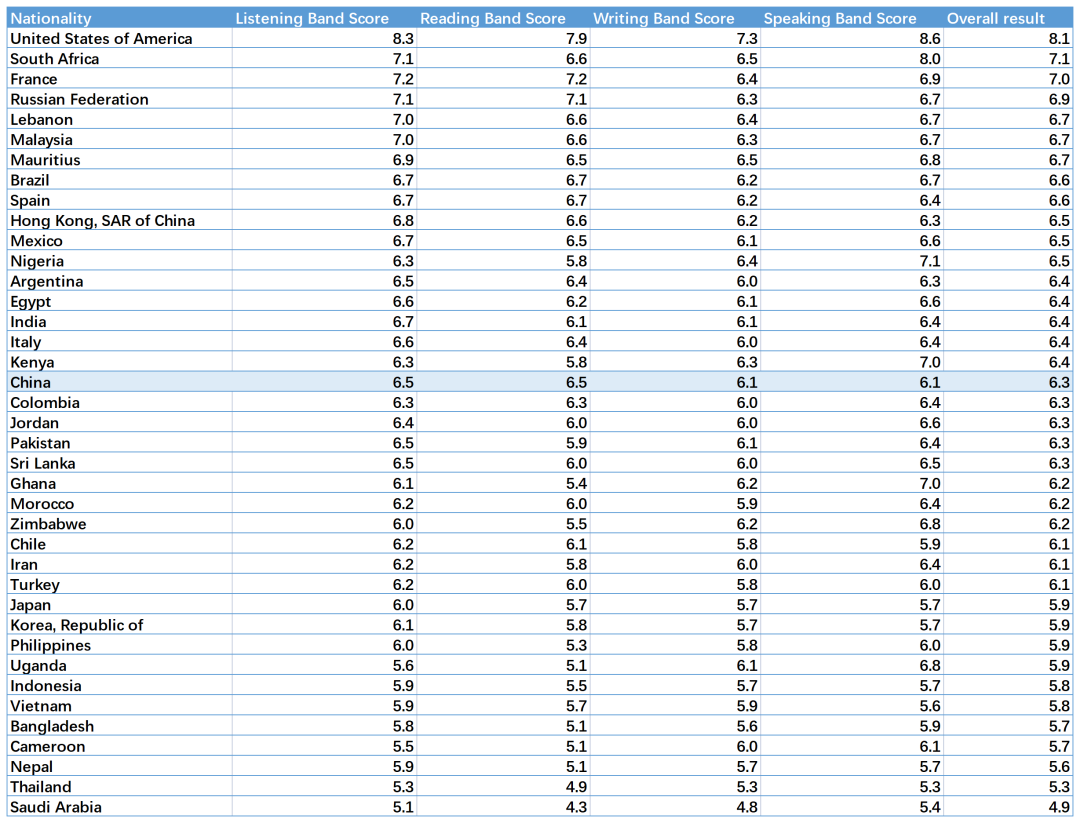The height and width of the screenshot is (823, 1080).
Task: Select Nigeria's speaking score 7.1
Action: tap(930, 261)
